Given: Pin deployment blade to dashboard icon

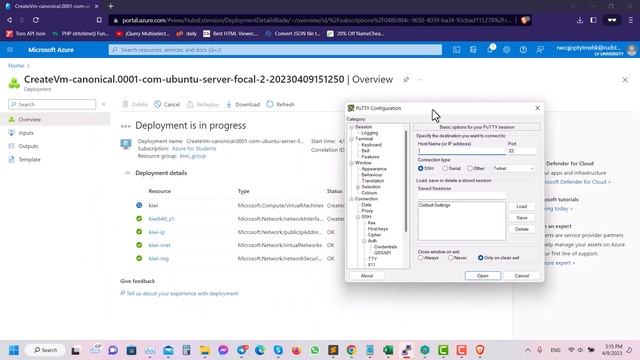Looking at the screenshot, I should (x=406, y=80).
